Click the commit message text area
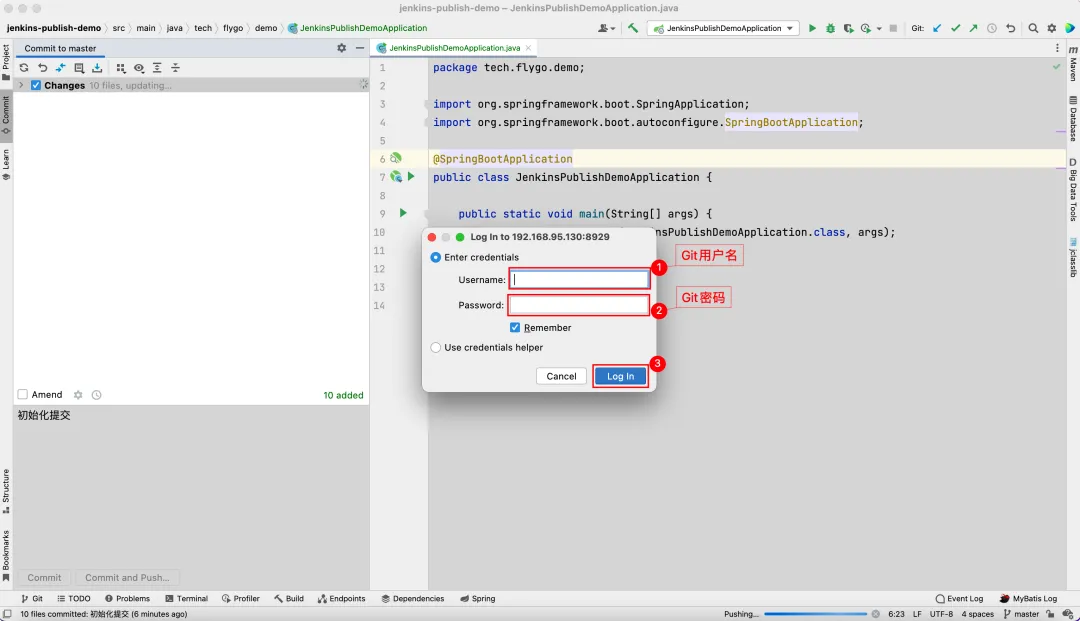This screenshot has width=1080, height=621. (191, 485)
